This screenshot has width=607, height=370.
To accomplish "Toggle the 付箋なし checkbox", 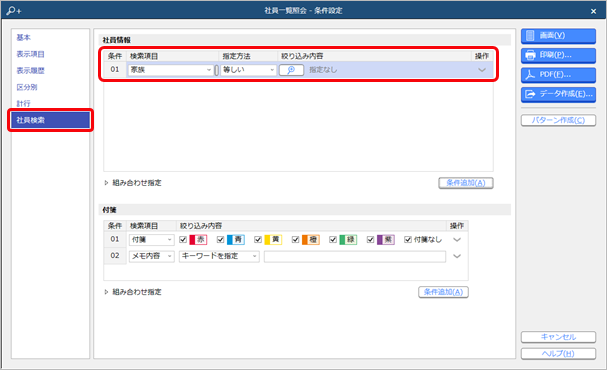I will (x=408, y=240).
